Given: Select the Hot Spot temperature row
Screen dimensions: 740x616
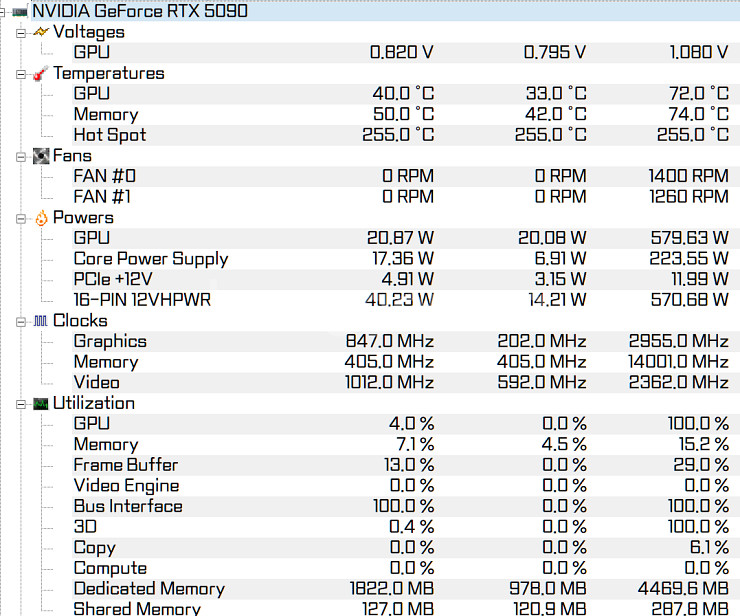Looking at the screenshot, I should pos(109,135).
